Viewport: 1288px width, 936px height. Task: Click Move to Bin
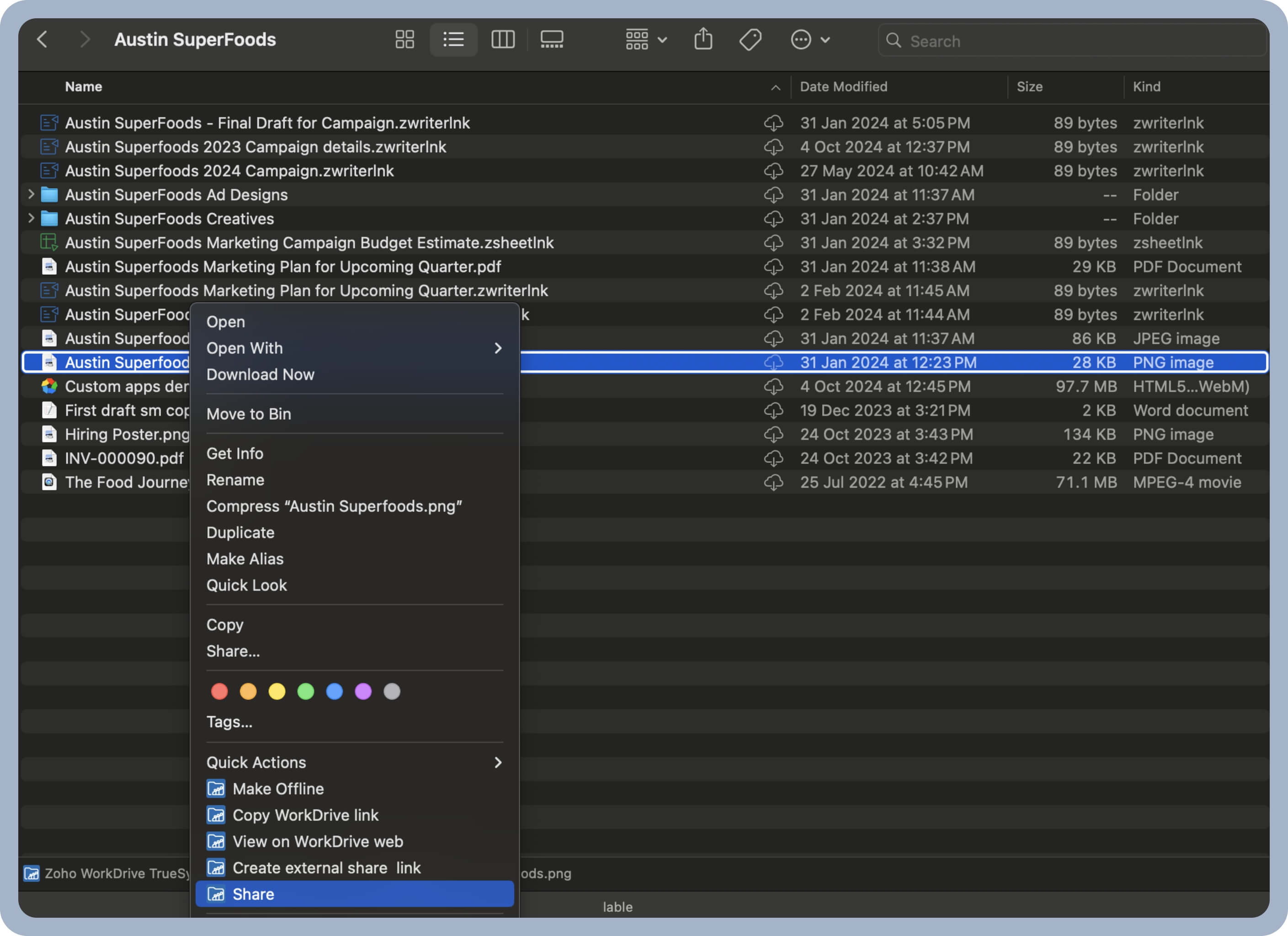(249, 414)
